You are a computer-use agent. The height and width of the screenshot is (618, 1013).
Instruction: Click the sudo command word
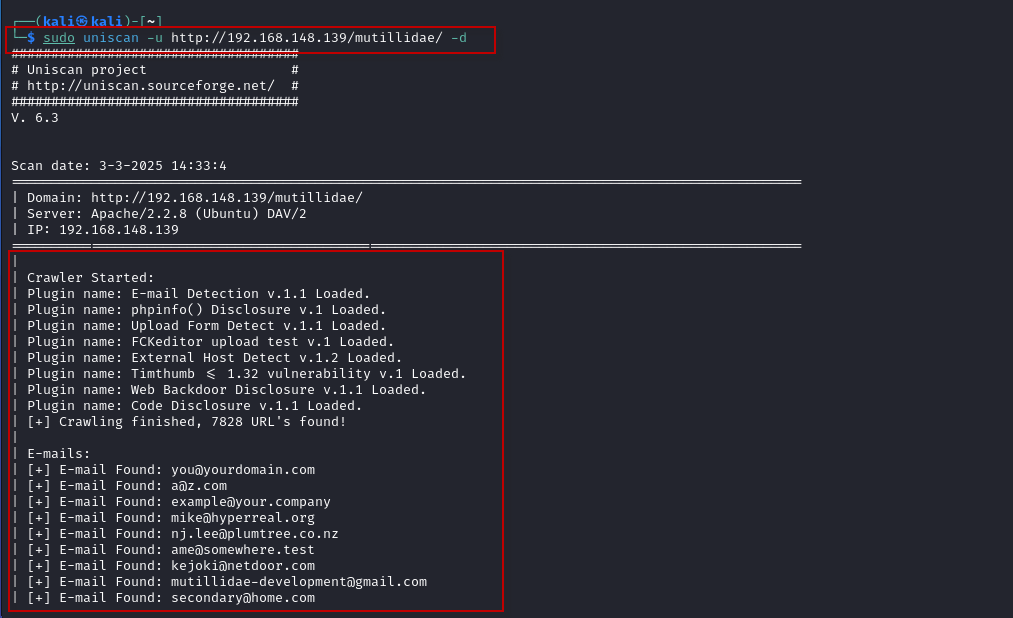coord(59,38)
